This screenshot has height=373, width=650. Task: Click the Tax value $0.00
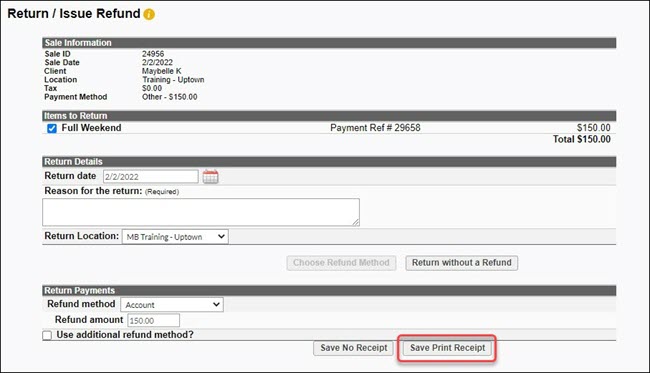coord(152,88)
